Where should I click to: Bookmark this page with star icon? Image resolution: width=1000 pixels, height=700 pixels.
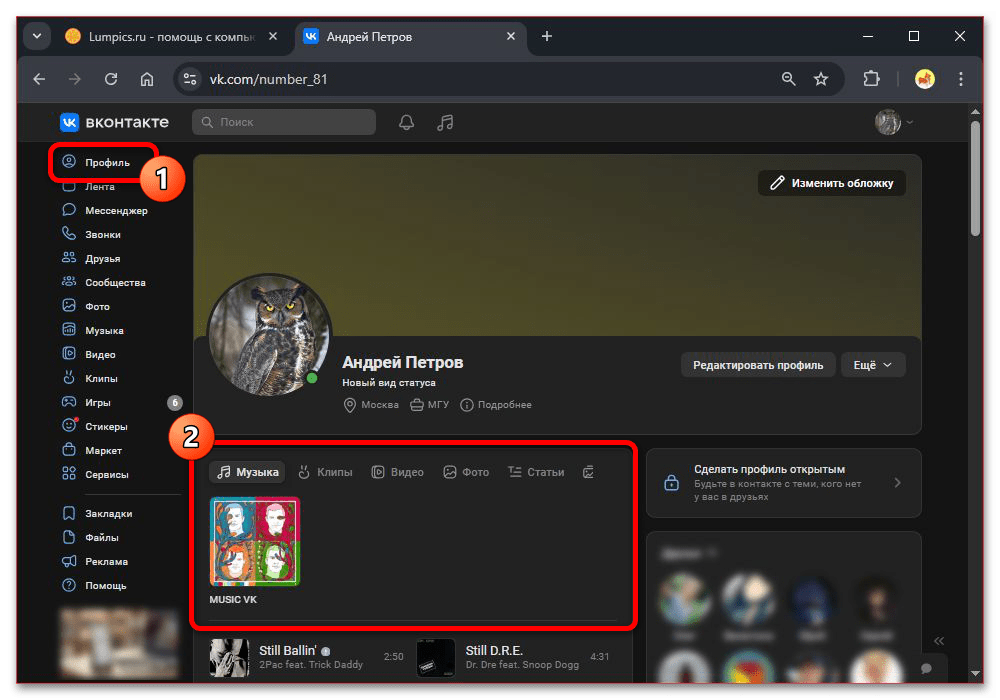pyautogui.click(x=821, y=79)
